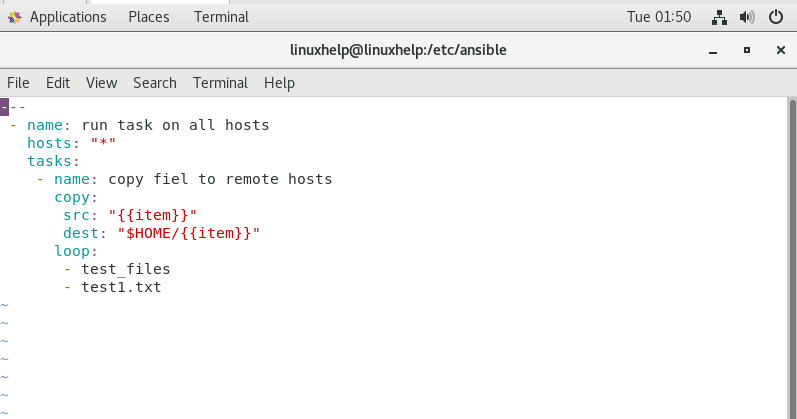Click the terminal vertical scrollbar
Viewport: 797px width, 419px height.
pyautogui.click(x=792, y=258)
